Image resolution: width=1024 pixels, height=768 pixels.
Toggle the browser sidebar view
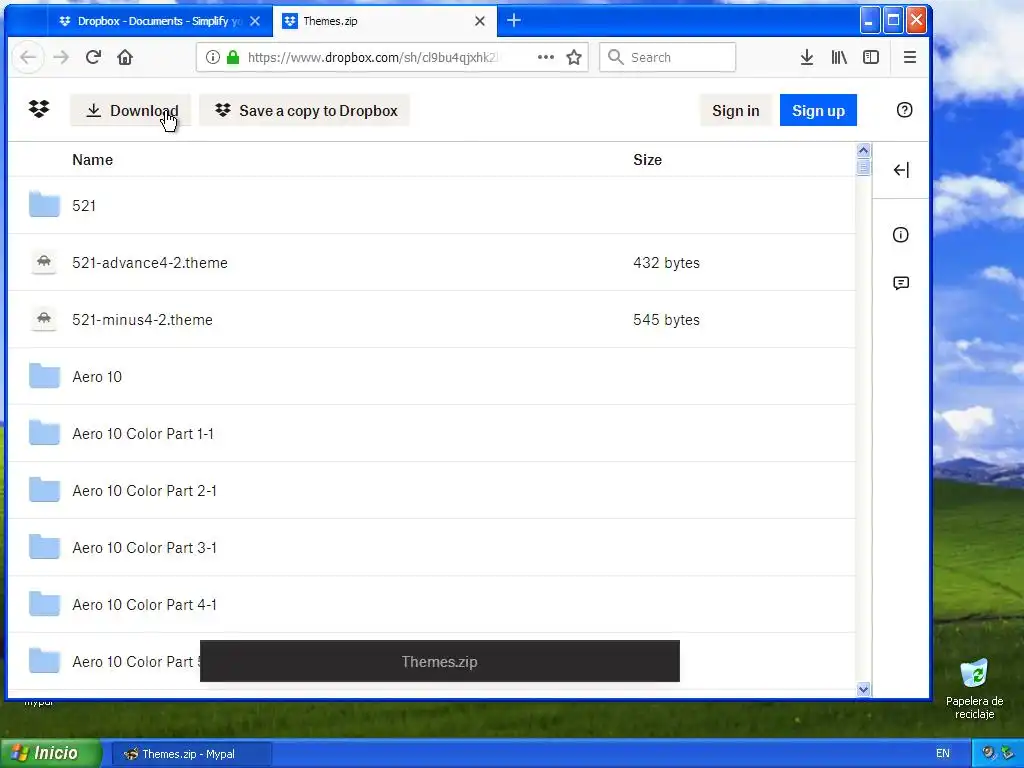[871, 57]
